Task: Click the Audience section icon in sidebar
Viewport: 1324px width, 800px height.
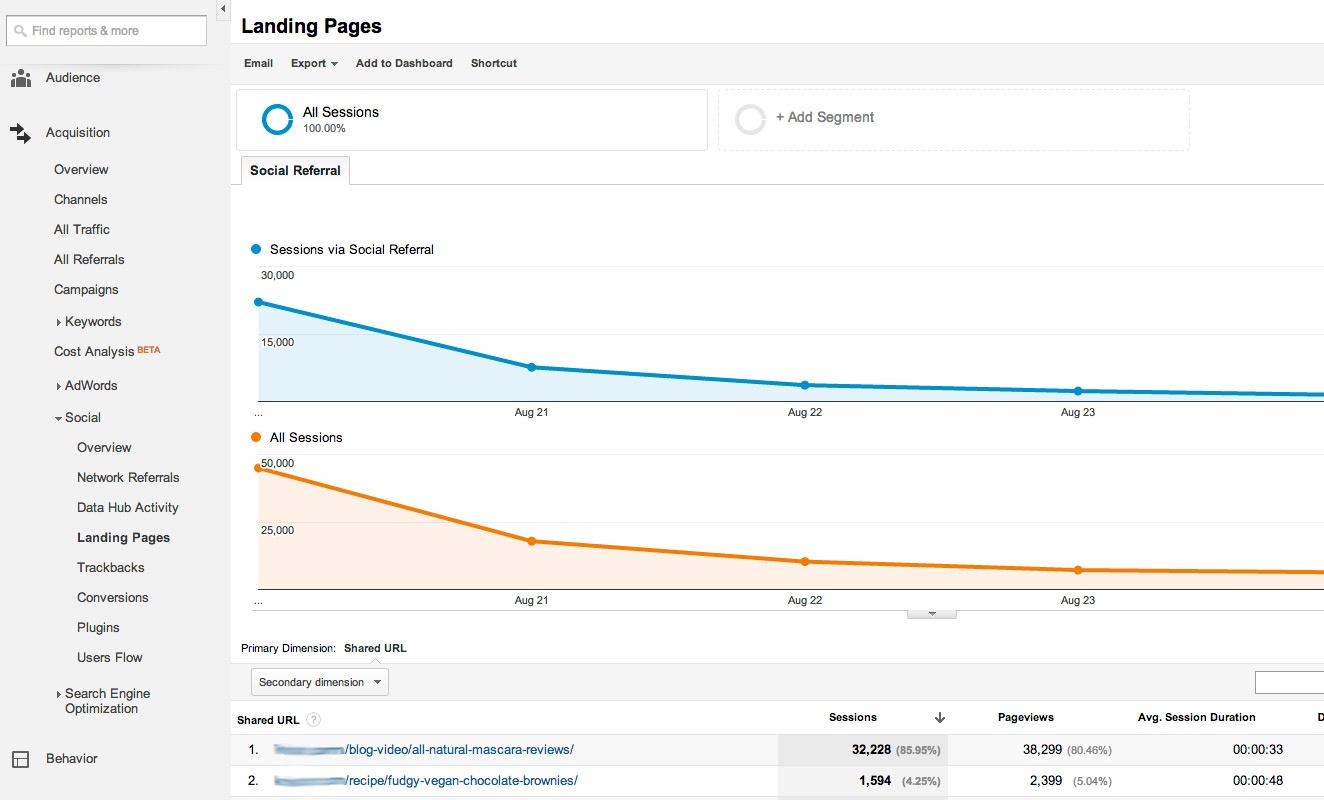Action: tap(21, 77)
